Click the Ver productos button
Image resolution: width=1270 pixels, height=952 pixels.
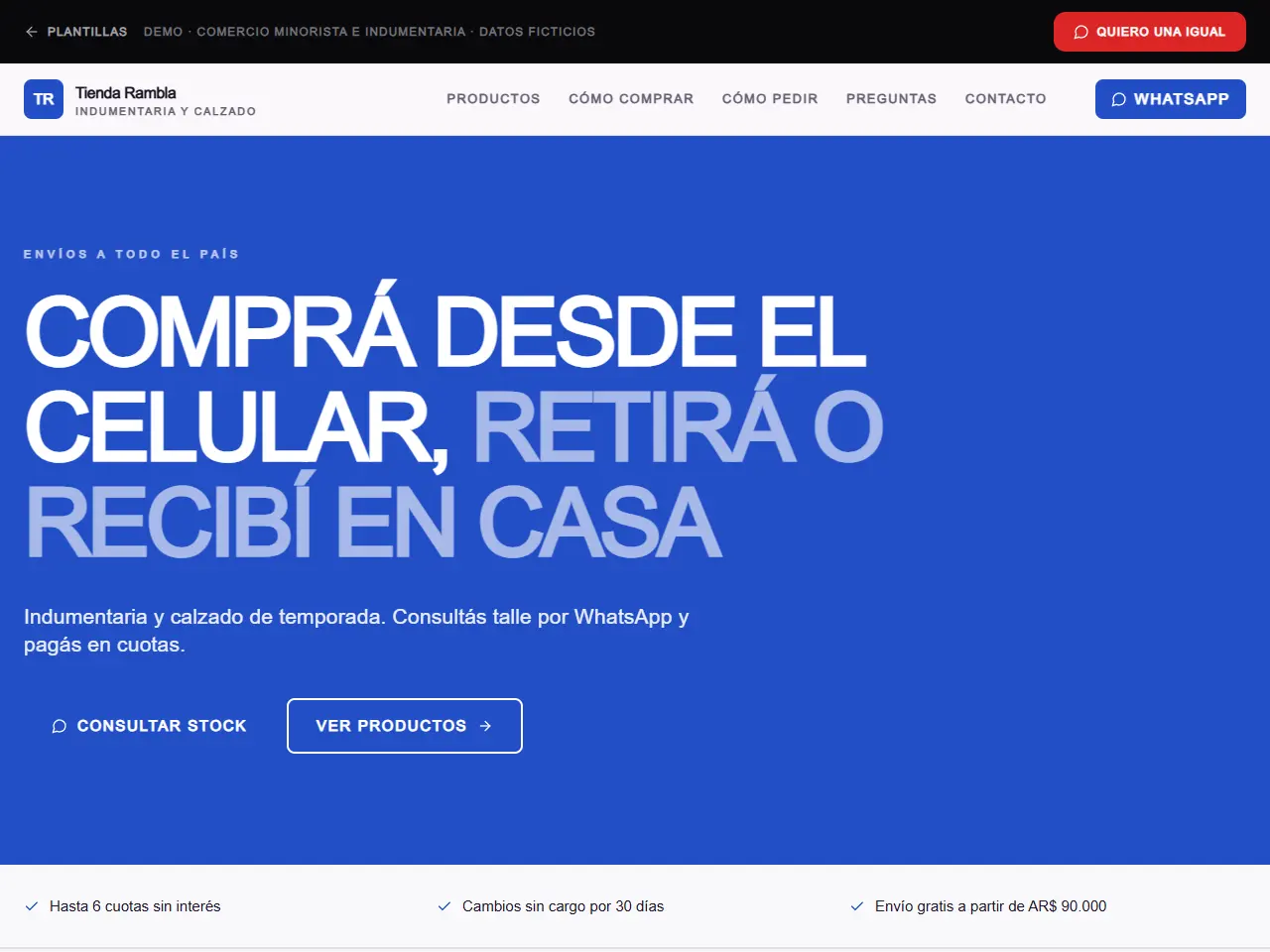(x=405, y=726)
